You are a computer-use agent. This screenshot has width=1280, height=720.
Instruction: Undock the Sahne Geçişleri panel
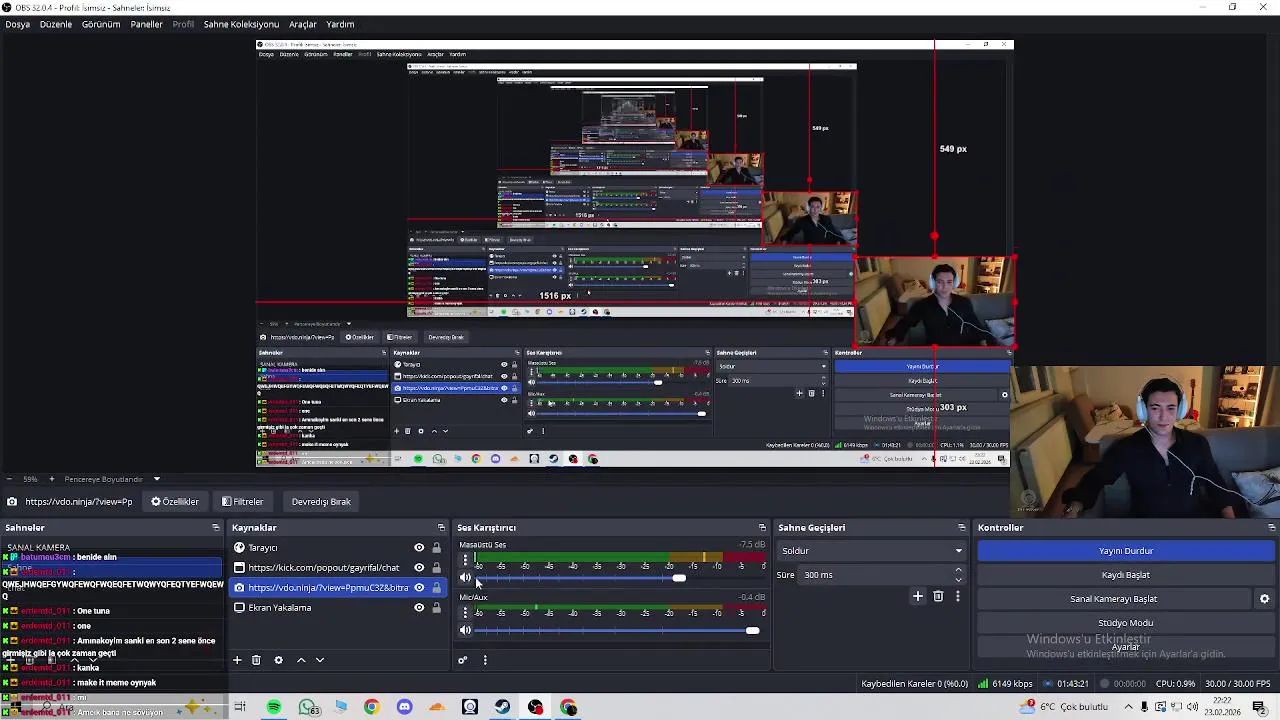[962, 527]
